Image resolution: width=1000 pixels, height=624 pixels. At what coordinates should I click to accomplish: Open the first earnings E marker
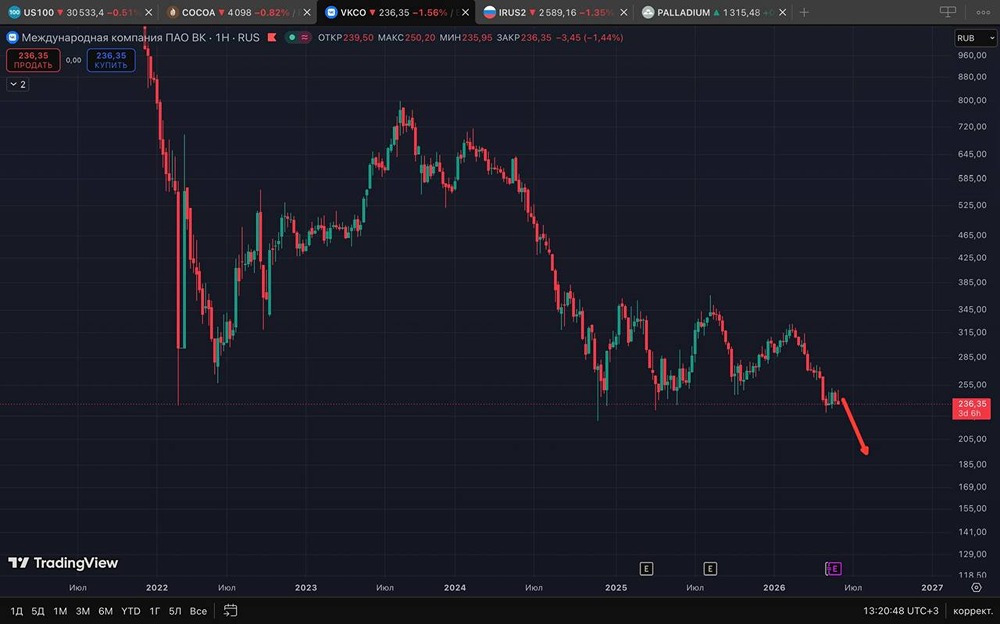(646, 568)
